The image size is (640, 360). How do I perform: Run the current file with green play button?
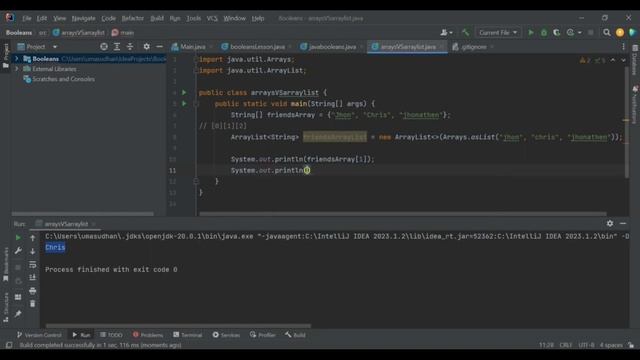[531, 32]
